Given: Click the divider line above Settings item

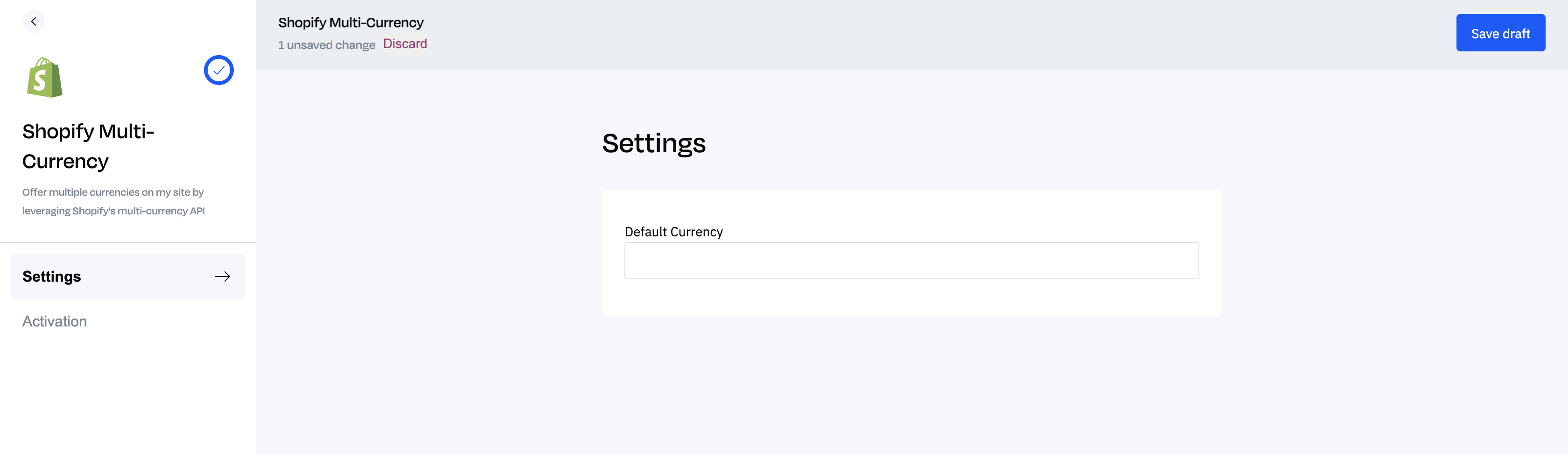Looking at the screenshot, I should pos(128,242).
